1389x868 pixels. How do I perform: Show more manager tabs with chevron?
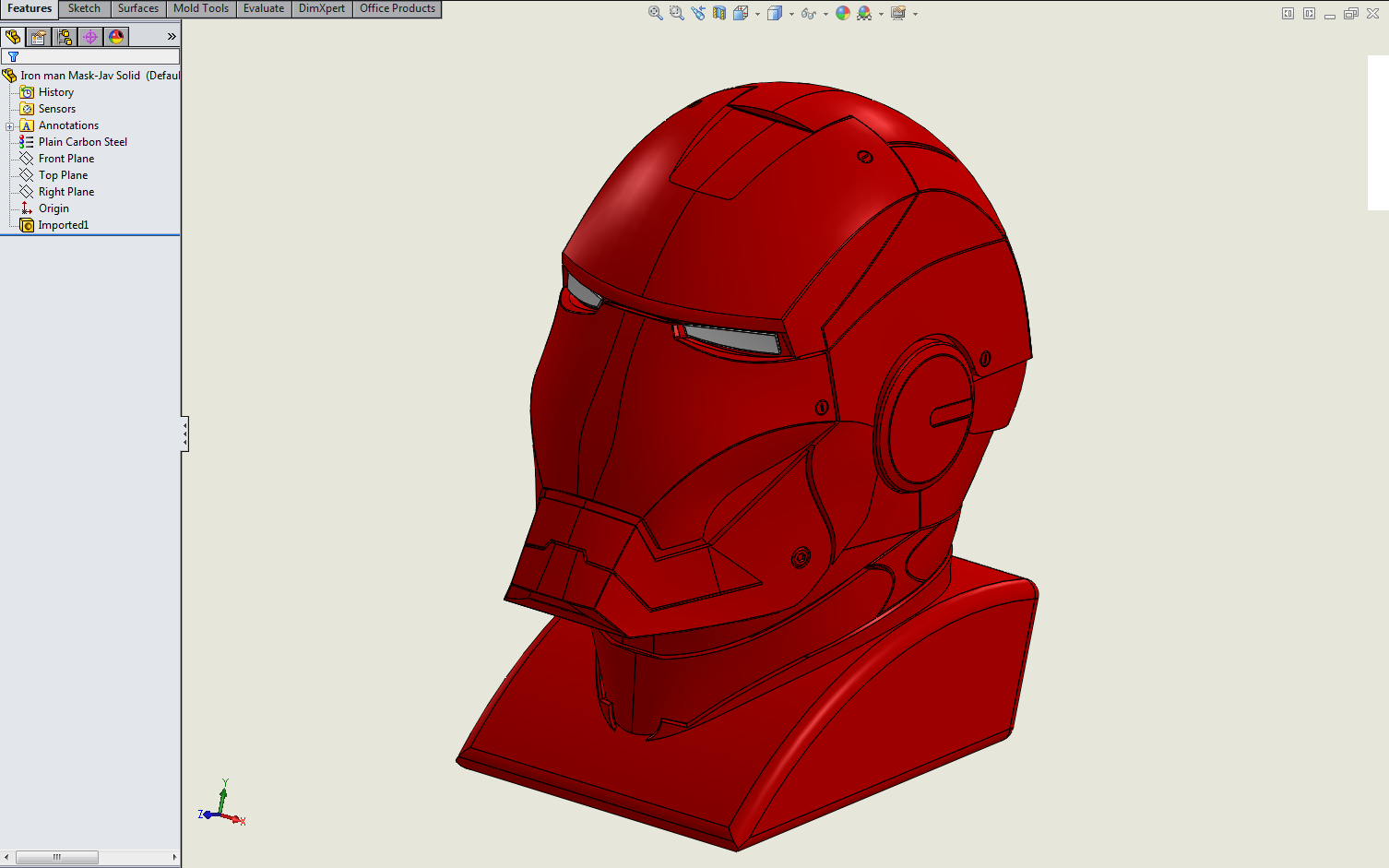click(171, 37)
